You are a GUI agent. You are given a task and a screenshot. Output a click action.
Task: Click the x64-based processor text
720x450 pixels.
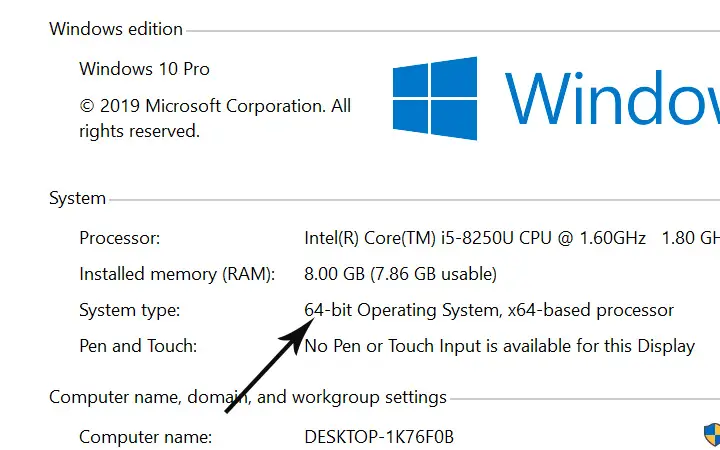click(x=591, y=310)
